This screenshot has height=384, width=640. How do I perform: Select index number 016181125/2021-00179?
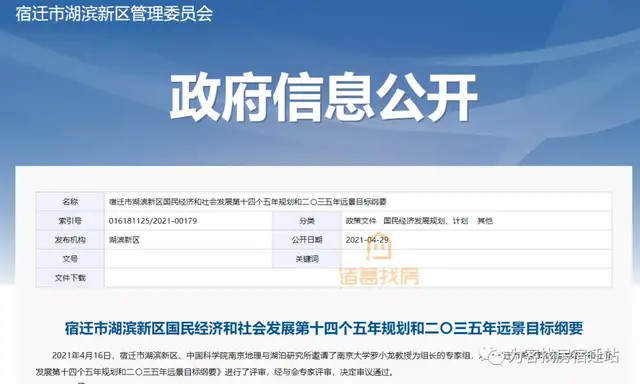point(153,221)
